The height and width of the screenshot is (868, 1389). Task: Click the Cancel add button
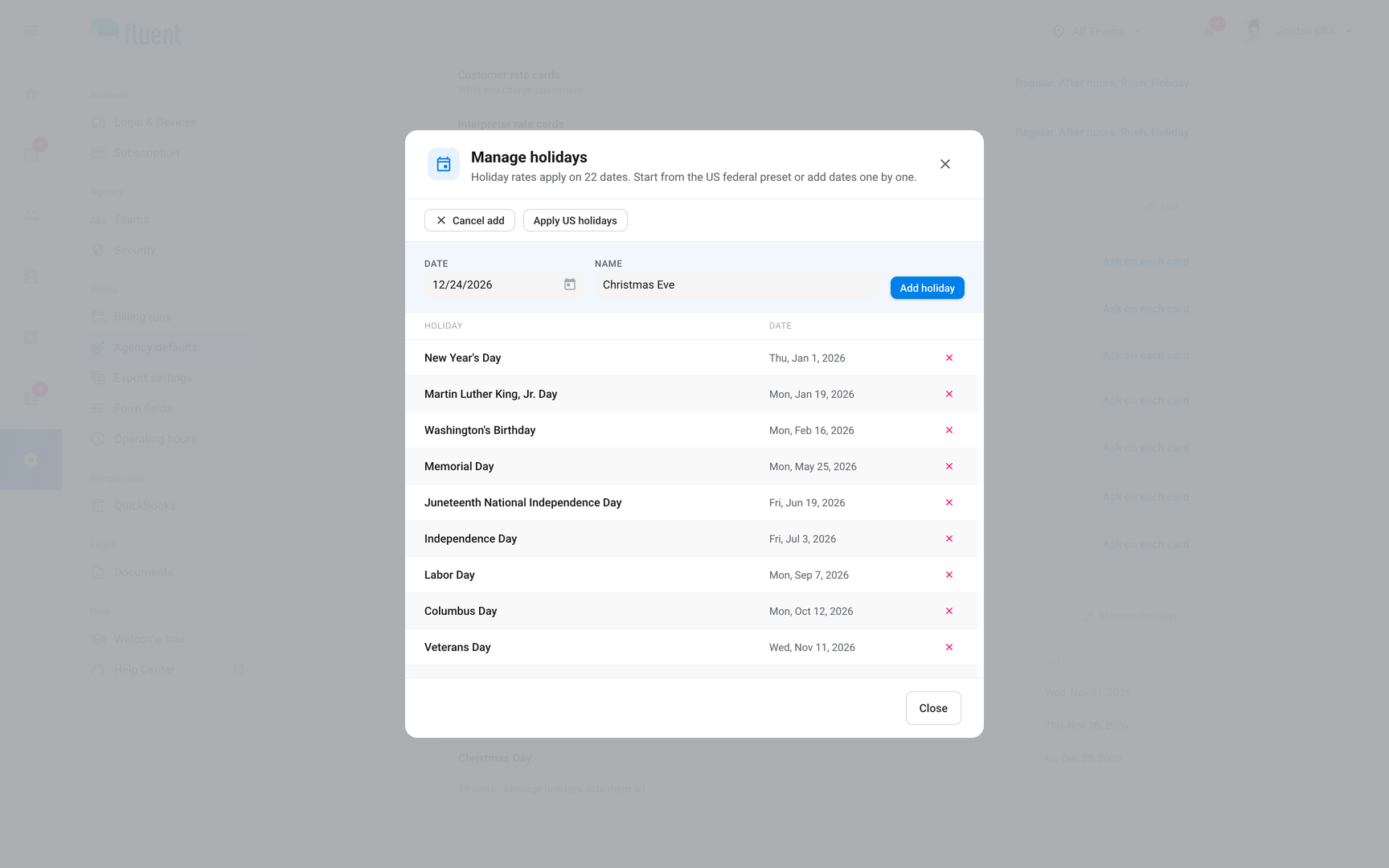coord(469,220)
